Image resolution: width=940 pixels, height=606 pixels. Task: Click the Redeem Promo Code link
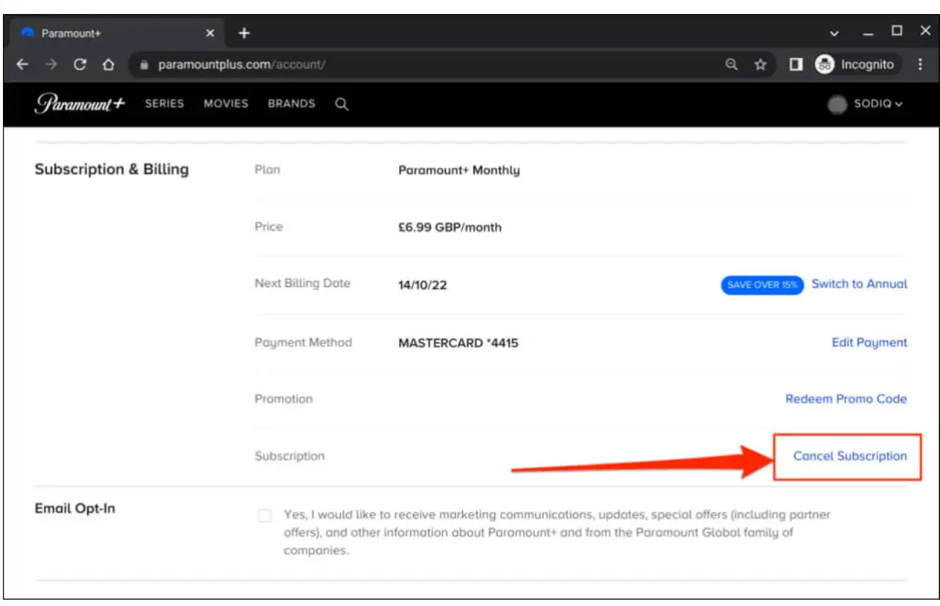coord(846,399)
